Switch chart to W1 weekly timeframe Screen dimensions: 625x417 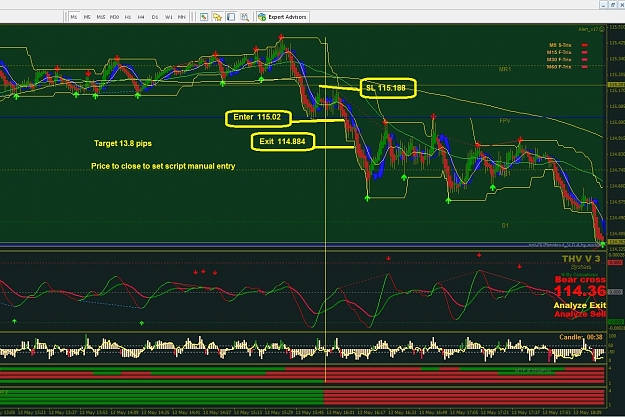(169, 17)
